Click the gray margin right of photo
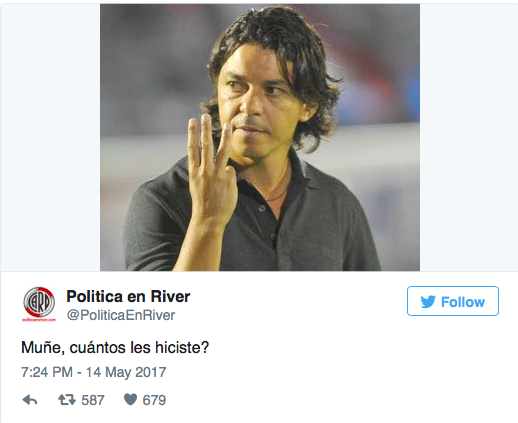This screenshot has width=518, height=423. tap(469, 137)
